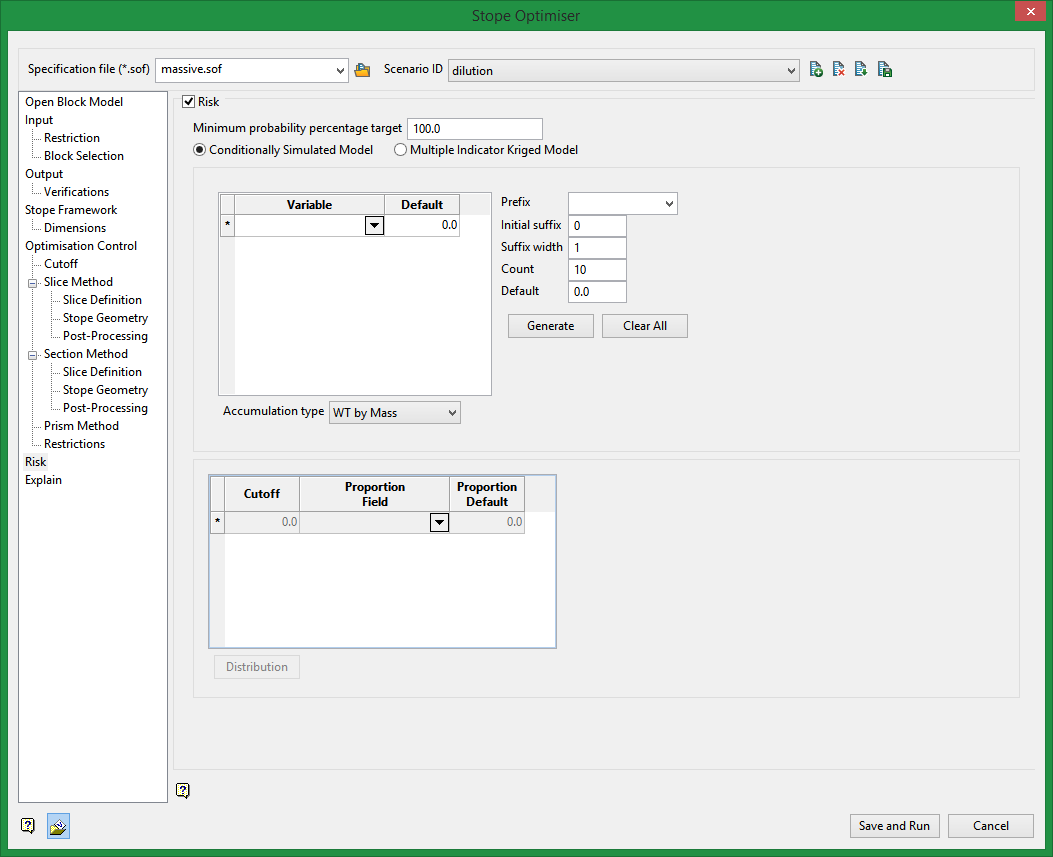
Task: Open the Scenario ID dropdown
Action: click(x=791, y=70)
